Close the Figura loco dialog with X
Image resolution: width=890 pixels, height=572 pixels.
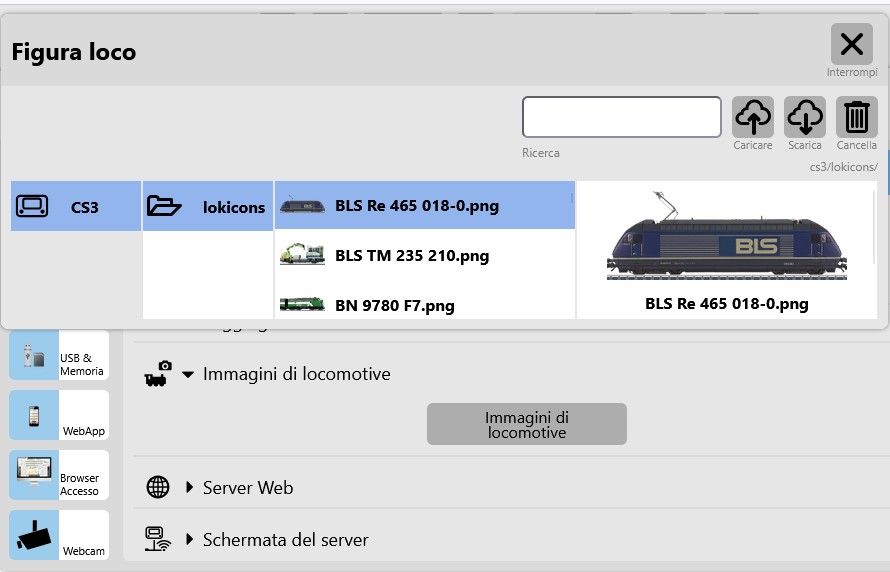coord(851,44)
